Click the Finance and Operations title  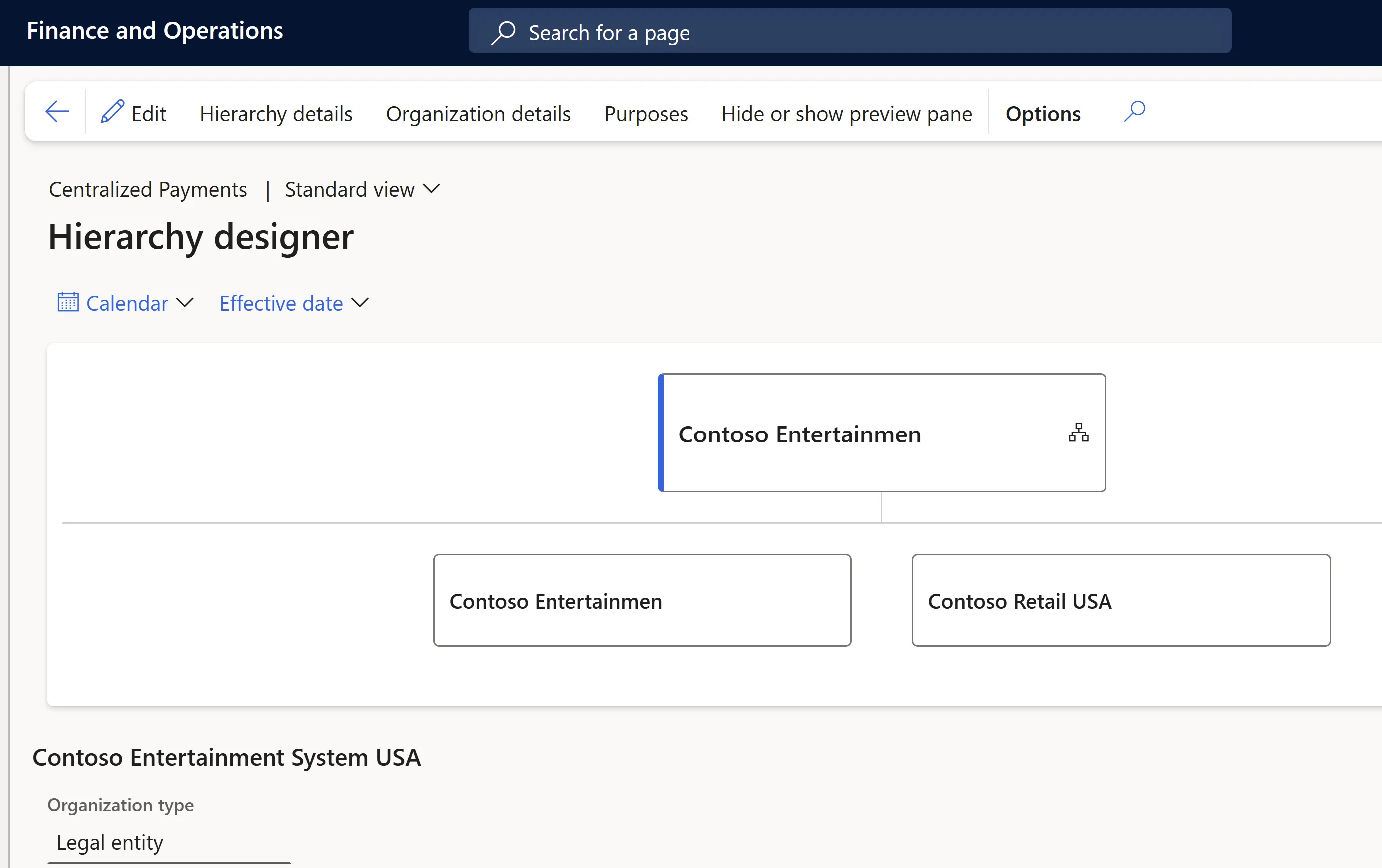[x=155, y=31]
